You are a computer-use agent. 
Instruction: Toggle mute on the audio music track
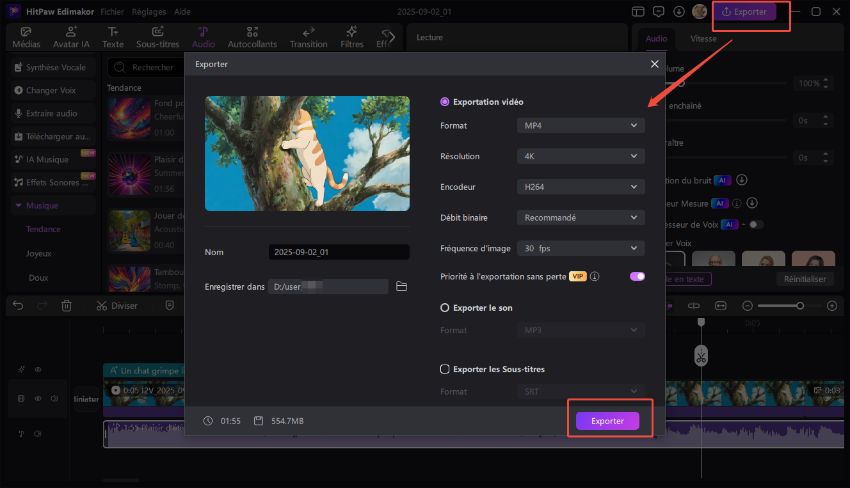38,434
